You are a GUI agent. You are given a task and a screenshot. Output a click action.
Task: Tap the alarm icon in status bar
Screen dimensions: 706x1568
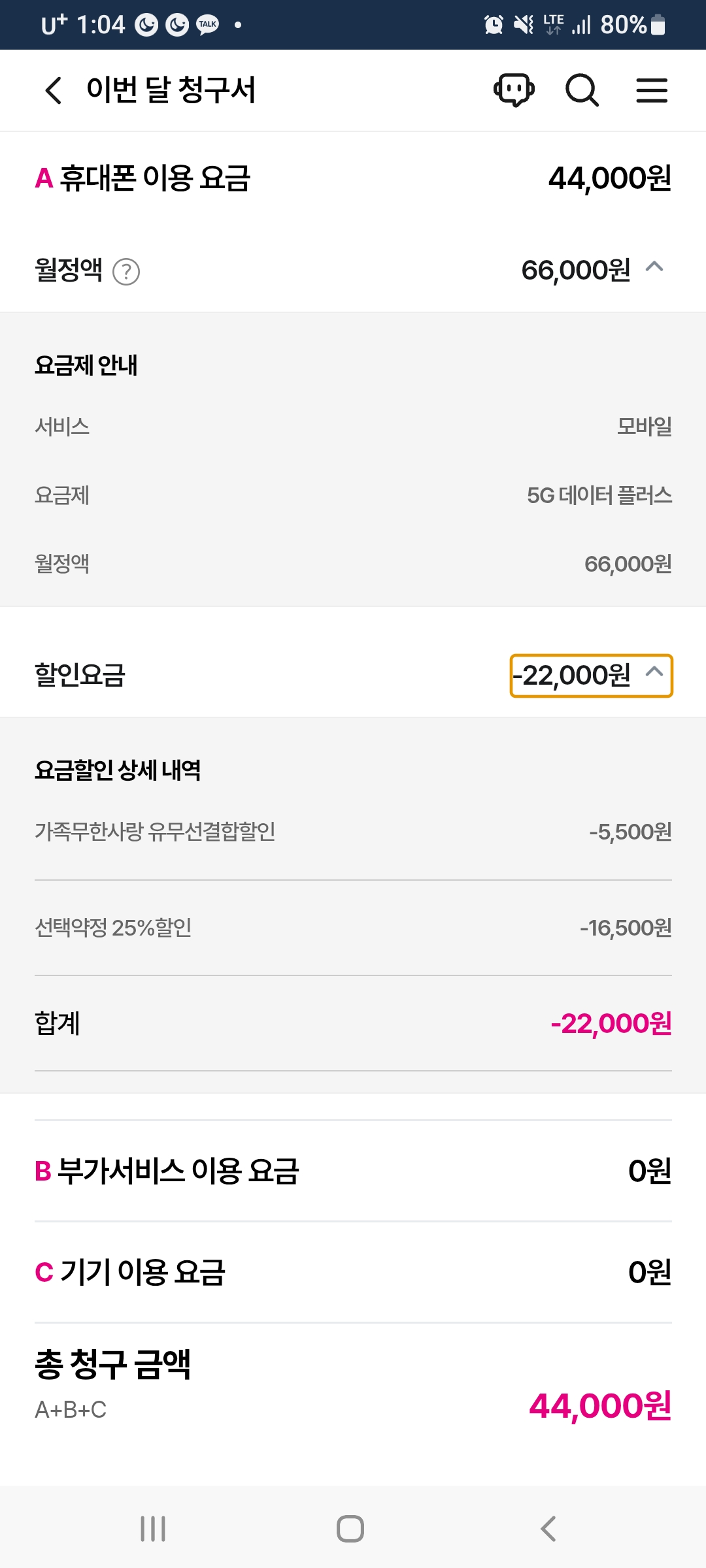click(x=494, y=25)
